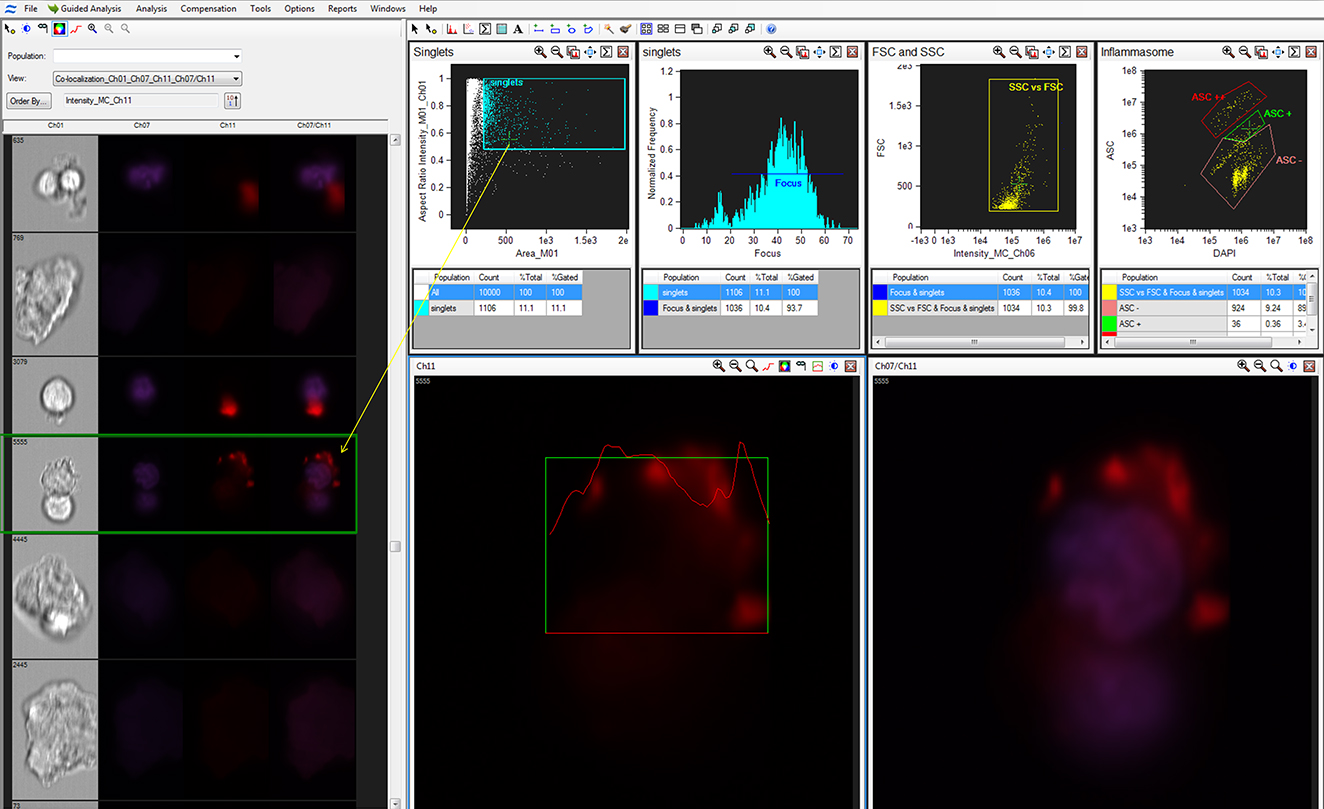Open the Population dropdown

click(x=236, y=57)
